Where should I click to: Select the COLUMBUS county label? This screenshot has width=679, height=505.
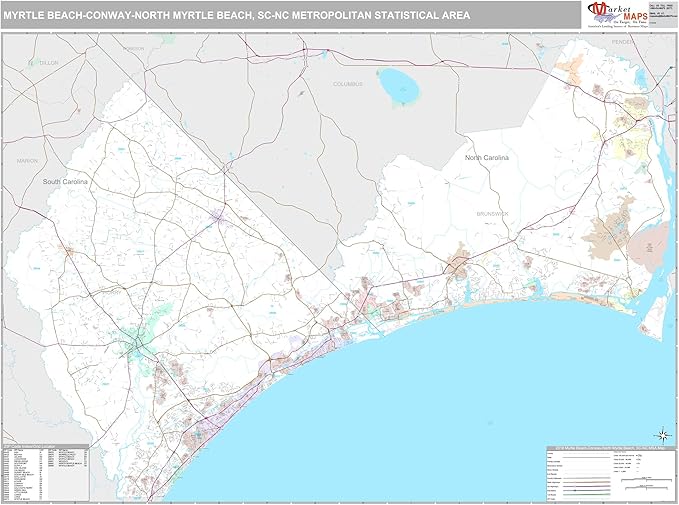[x=346, y=85]
